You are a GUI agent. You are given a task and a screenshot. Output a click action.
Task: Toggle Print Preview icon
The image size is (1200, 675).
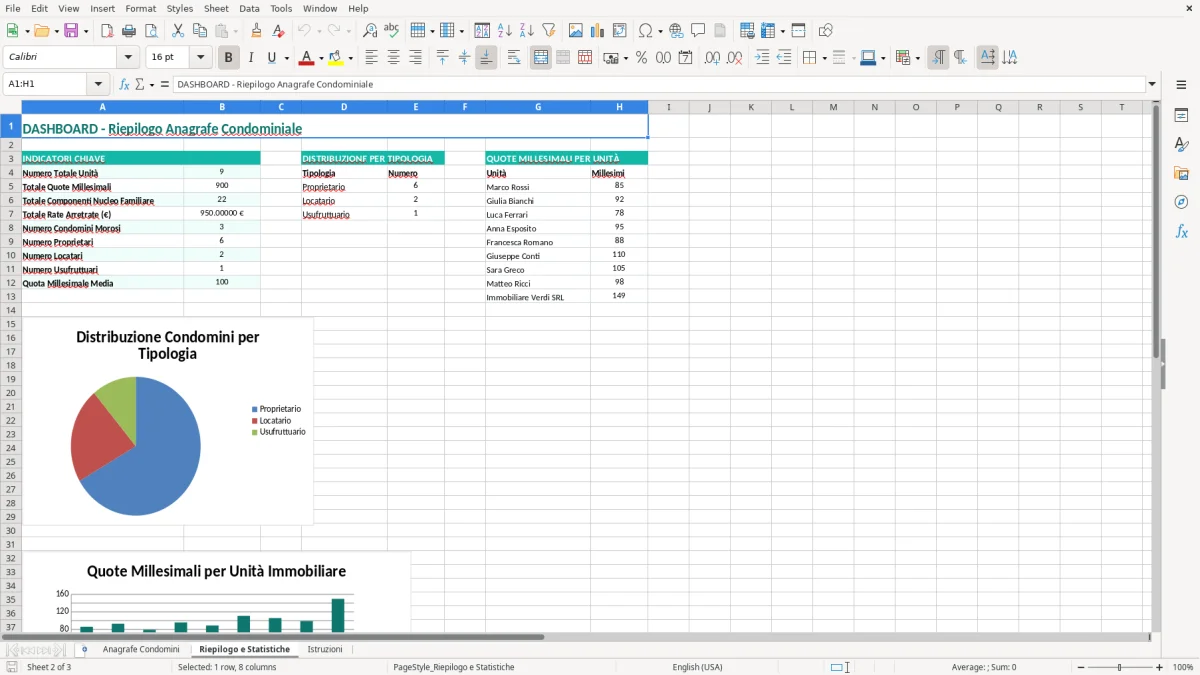151,31
